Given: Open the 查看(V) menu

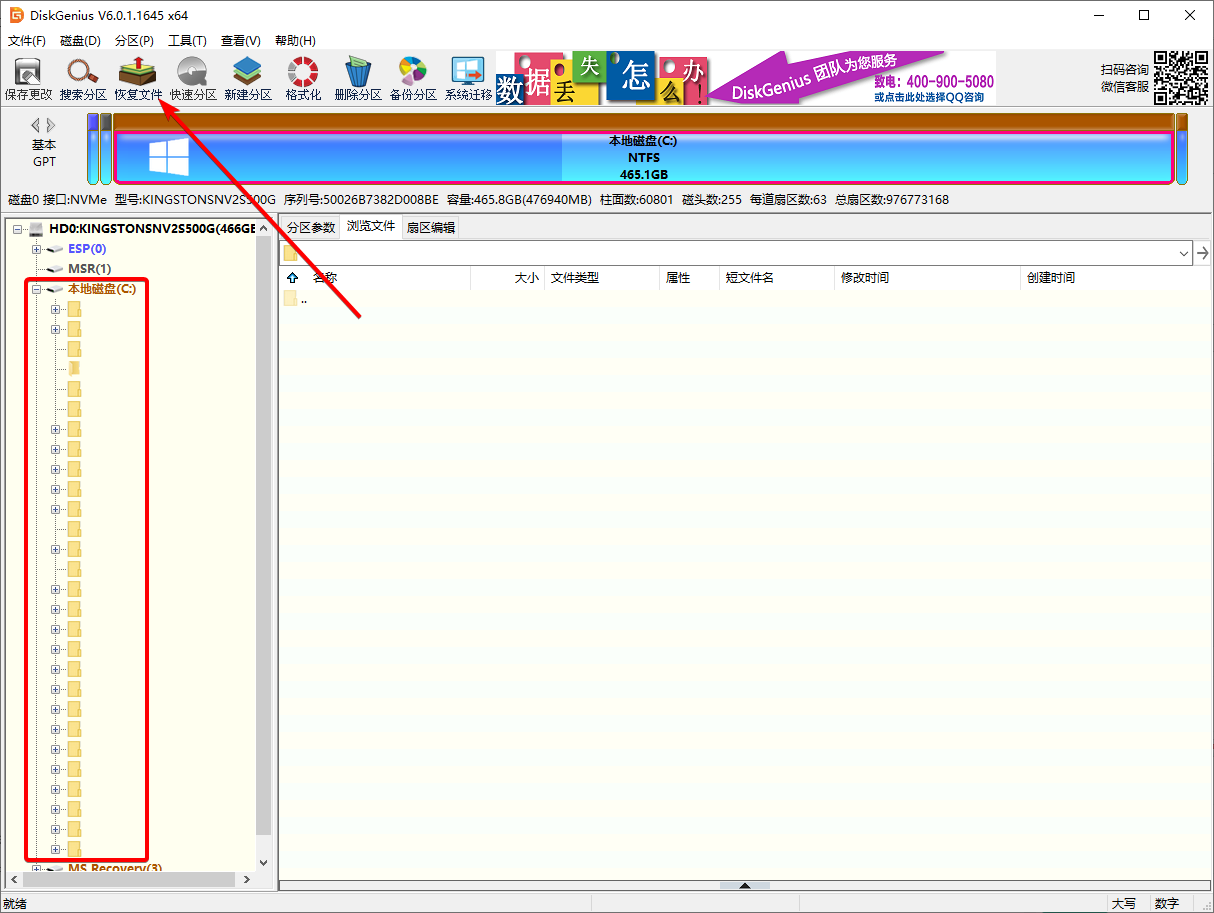Looking at the screenshot, I should click(x=240, y=41).
